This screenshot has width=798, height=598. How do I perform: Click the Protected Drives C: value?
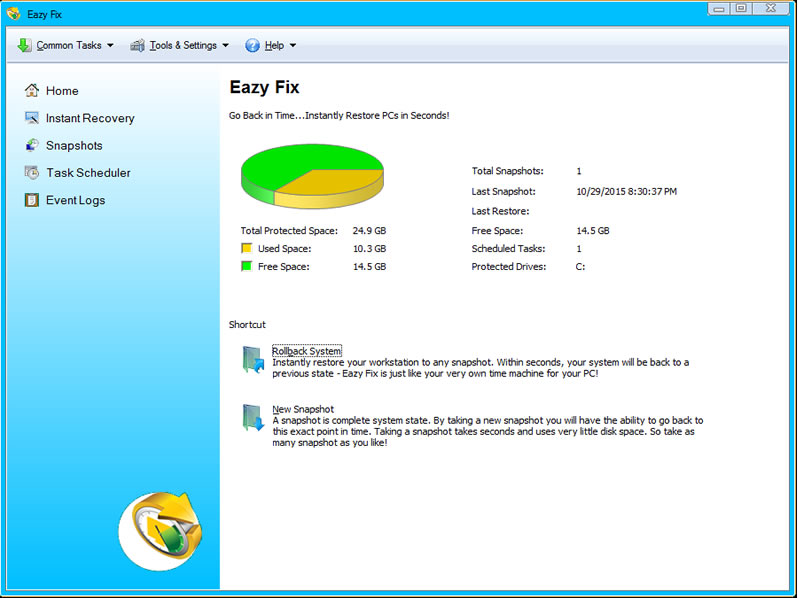(580, 266)
